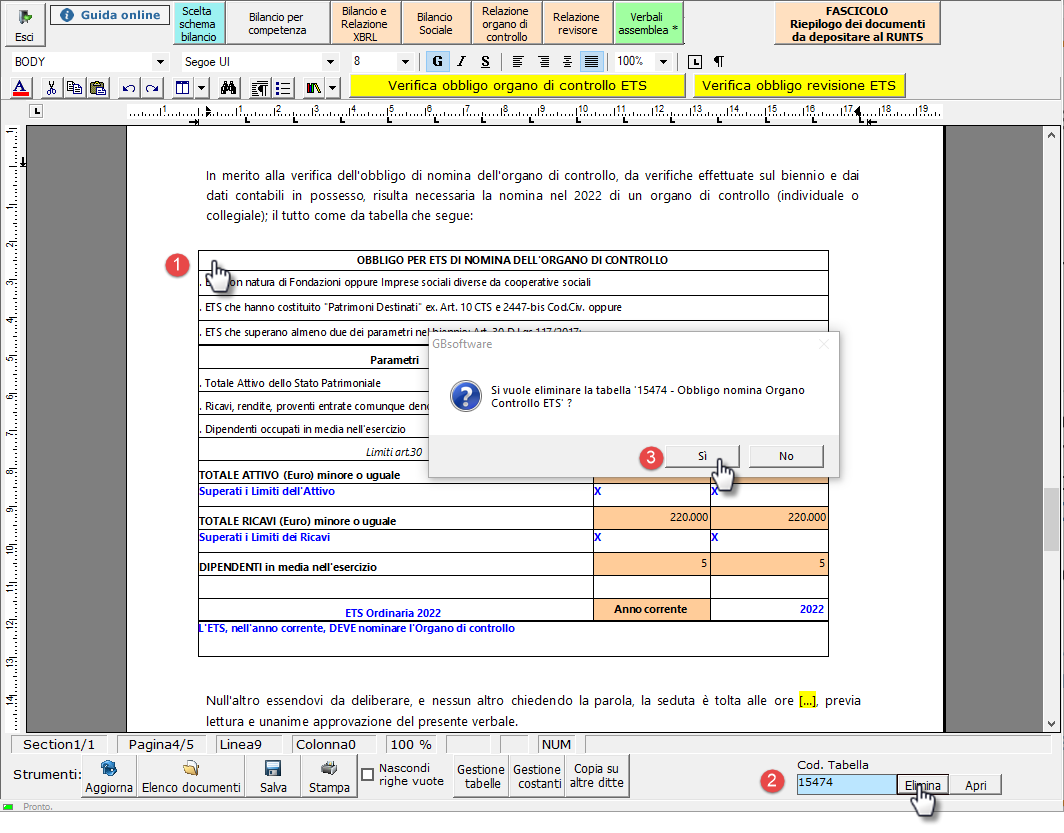Click the Anno corrente 2022 cell
The width and height of the screenshot is (1064, 833).
click(x=769, y=609)
